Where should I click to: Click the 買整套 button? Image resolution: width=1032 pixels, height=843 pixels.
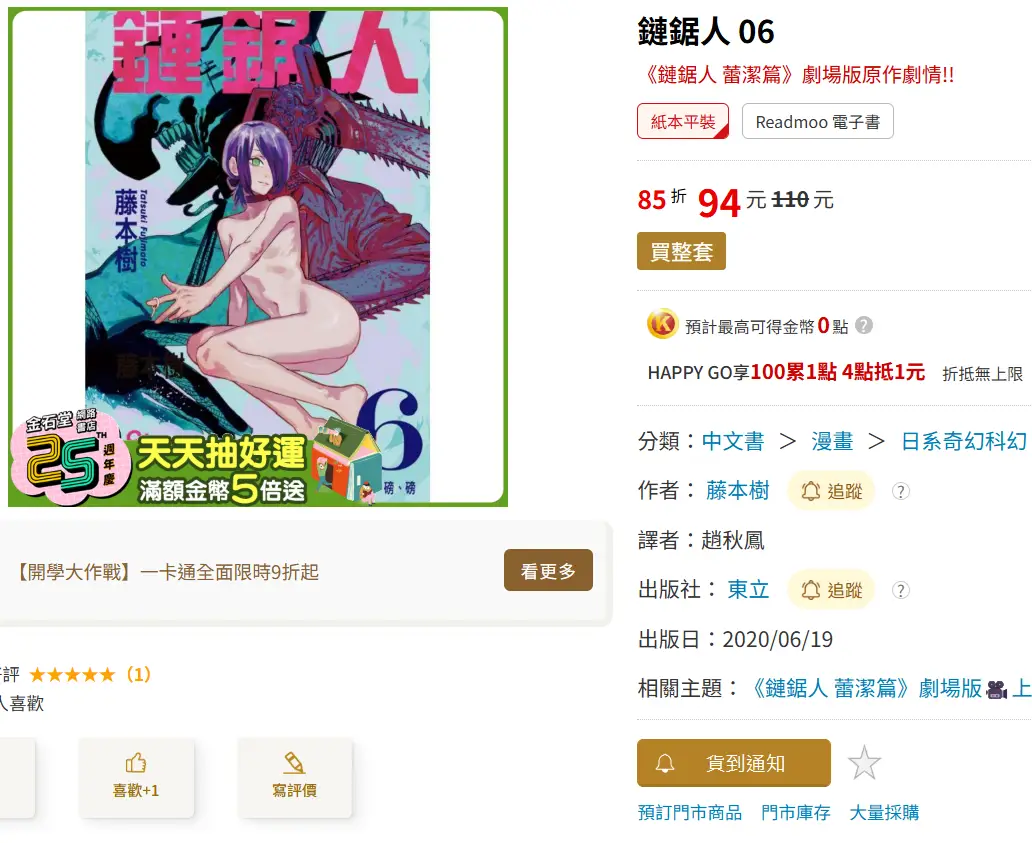pos(681,251)
